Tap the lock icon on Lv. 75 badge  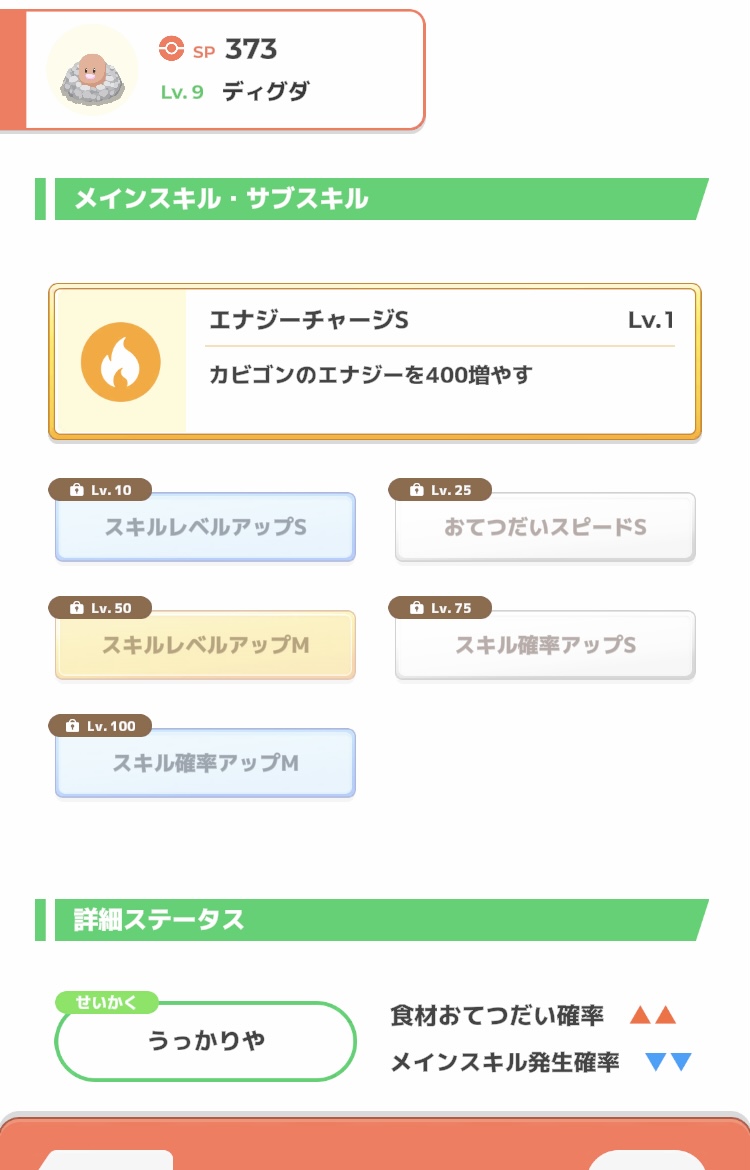click(x=417, y=608)
